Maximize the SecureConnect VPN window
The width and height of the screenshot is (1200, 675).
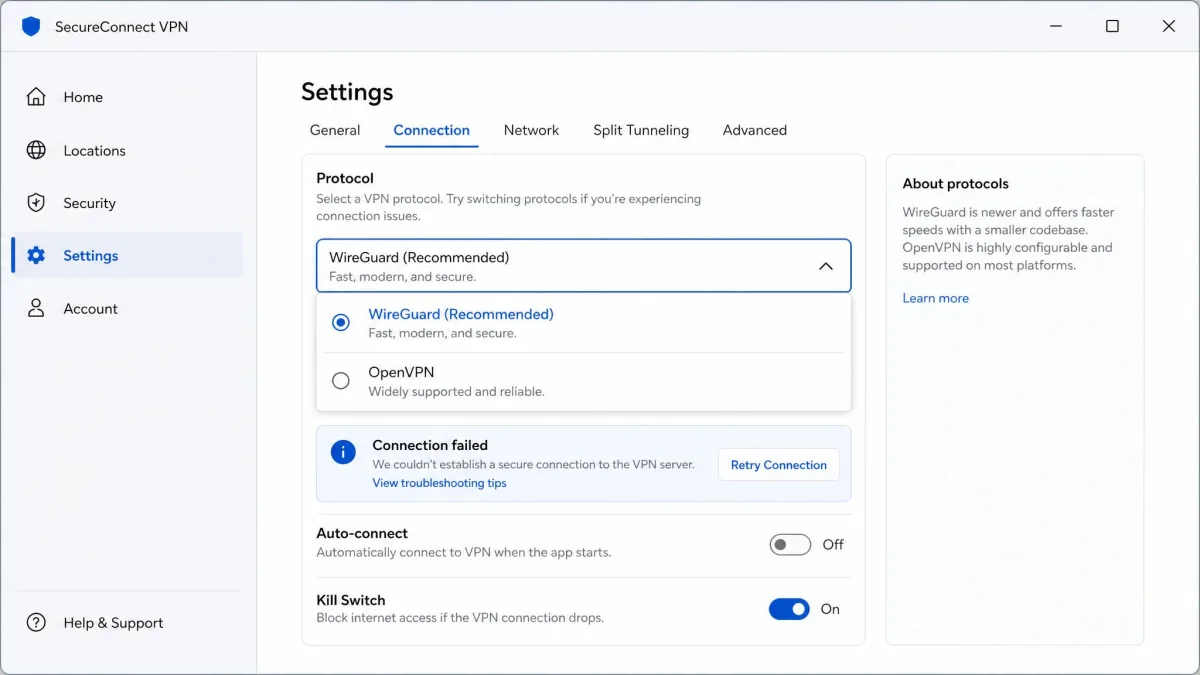tap(1112, 26)
